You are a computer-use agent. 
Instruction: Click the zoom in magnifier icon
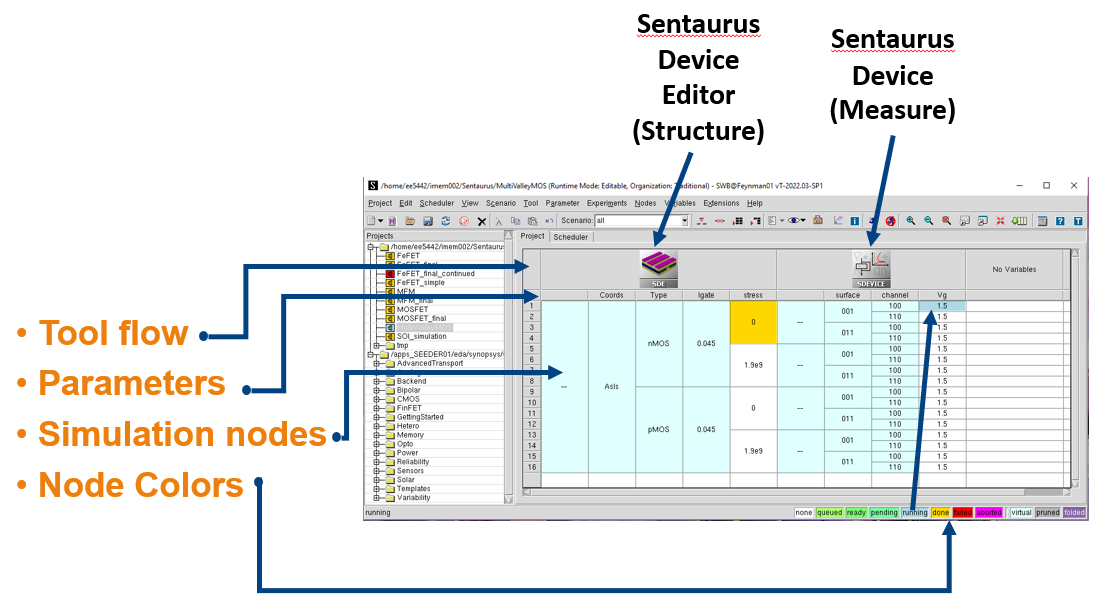[911, 220]
